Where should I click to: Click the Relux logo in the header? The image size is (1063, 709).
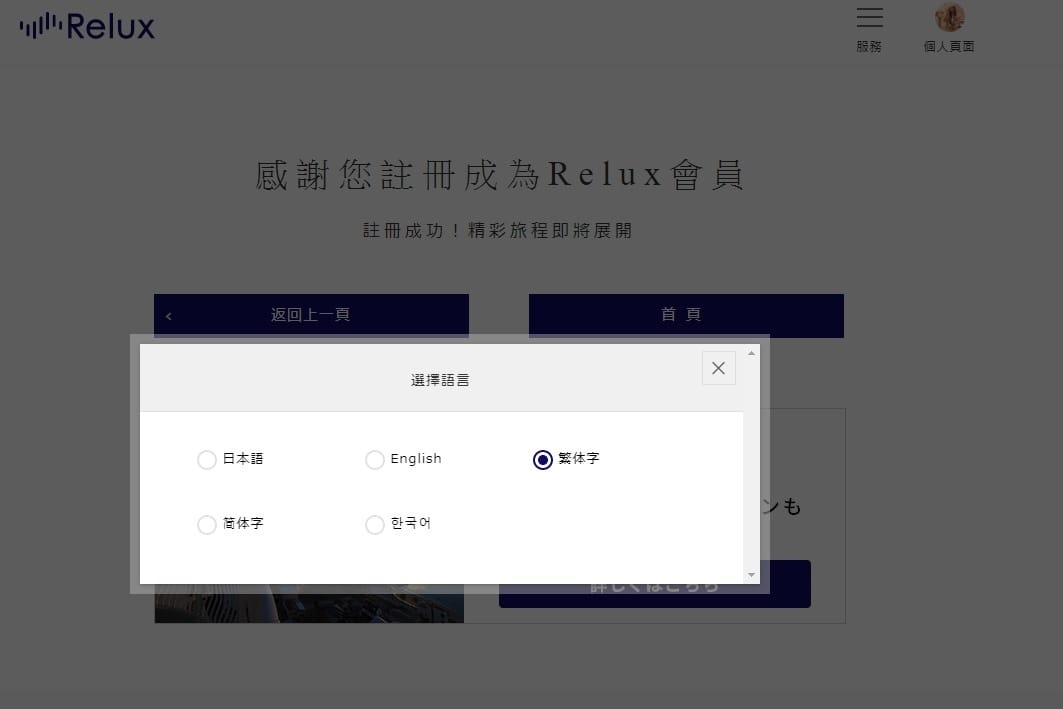tap(87, 27)
